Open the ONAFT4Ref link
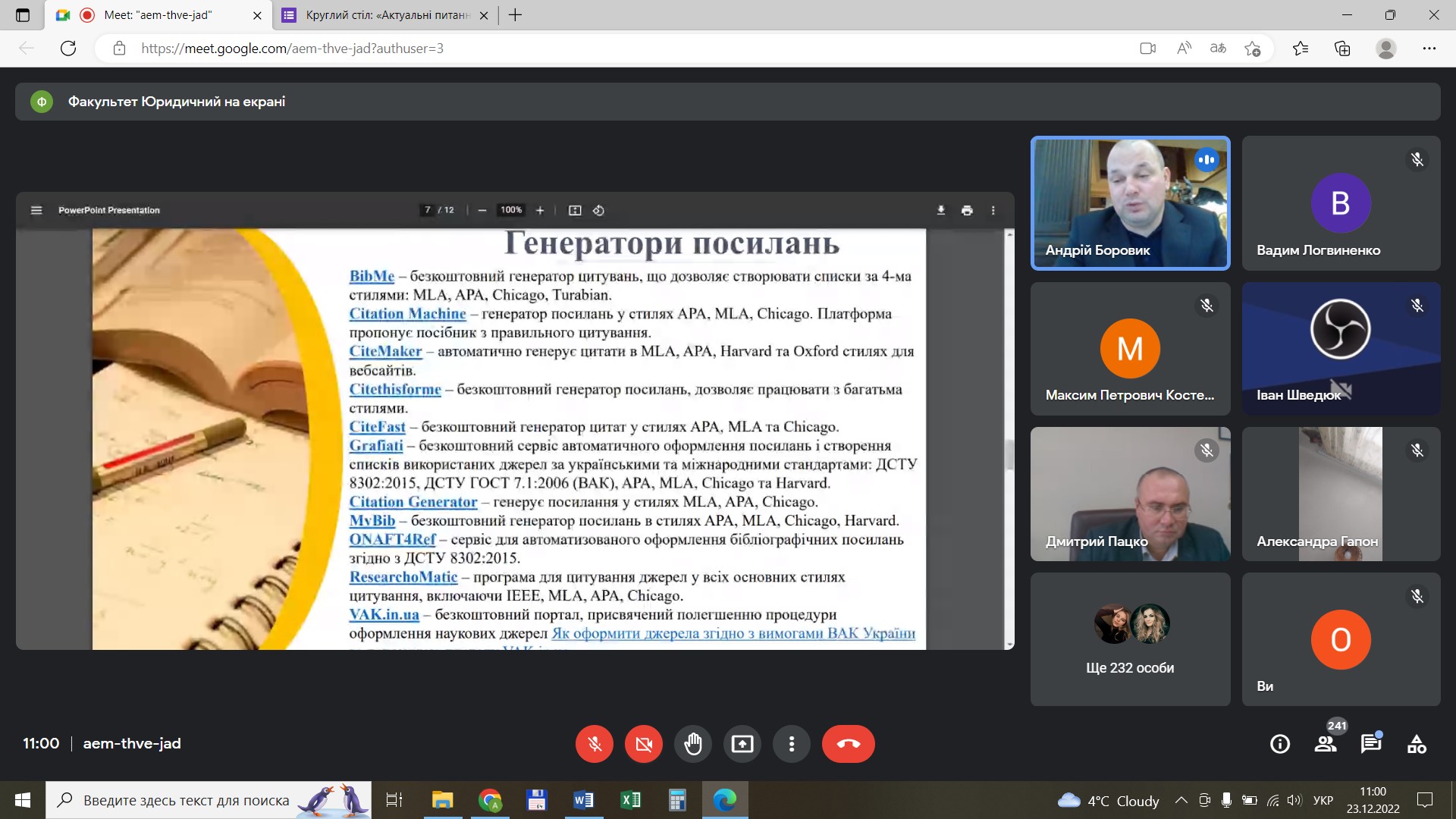Viewport: 1456px width, 819px height. [392, 539]
